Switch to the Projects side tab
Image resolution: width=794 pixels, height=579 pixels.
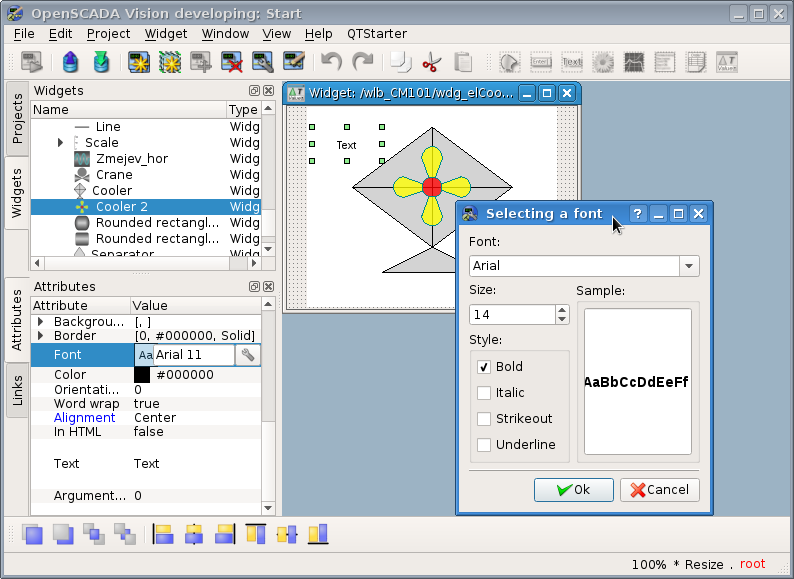[x=17, y=118]
